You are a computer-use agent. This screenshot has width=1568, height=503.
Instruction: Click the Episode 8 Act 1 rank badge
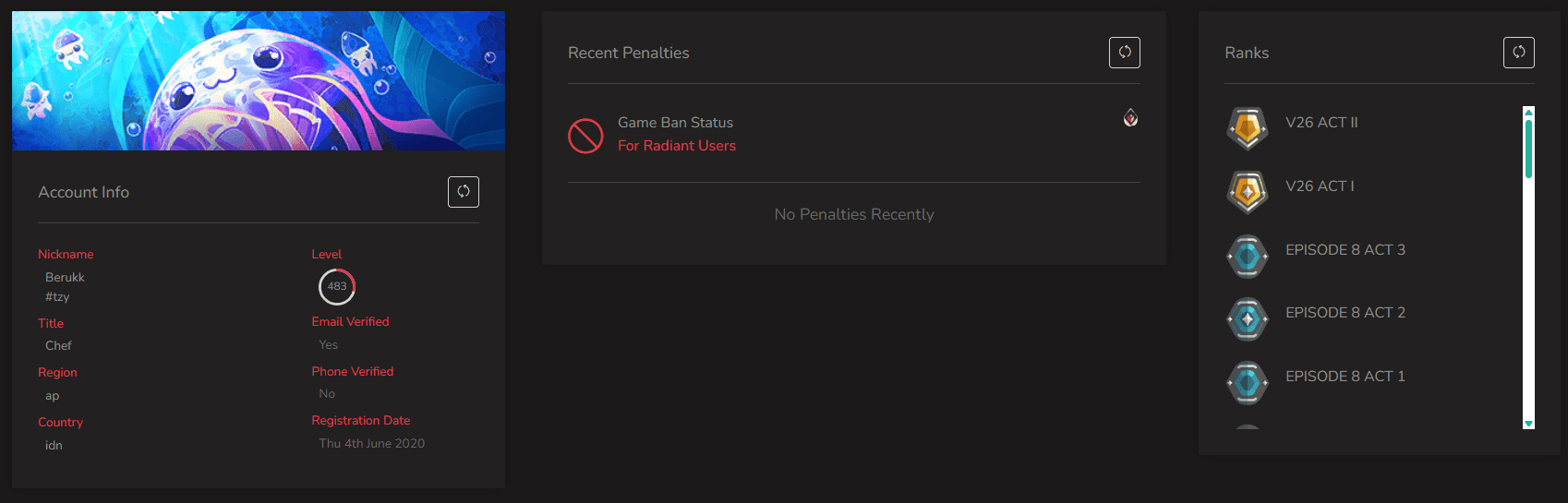point(1248,382)
